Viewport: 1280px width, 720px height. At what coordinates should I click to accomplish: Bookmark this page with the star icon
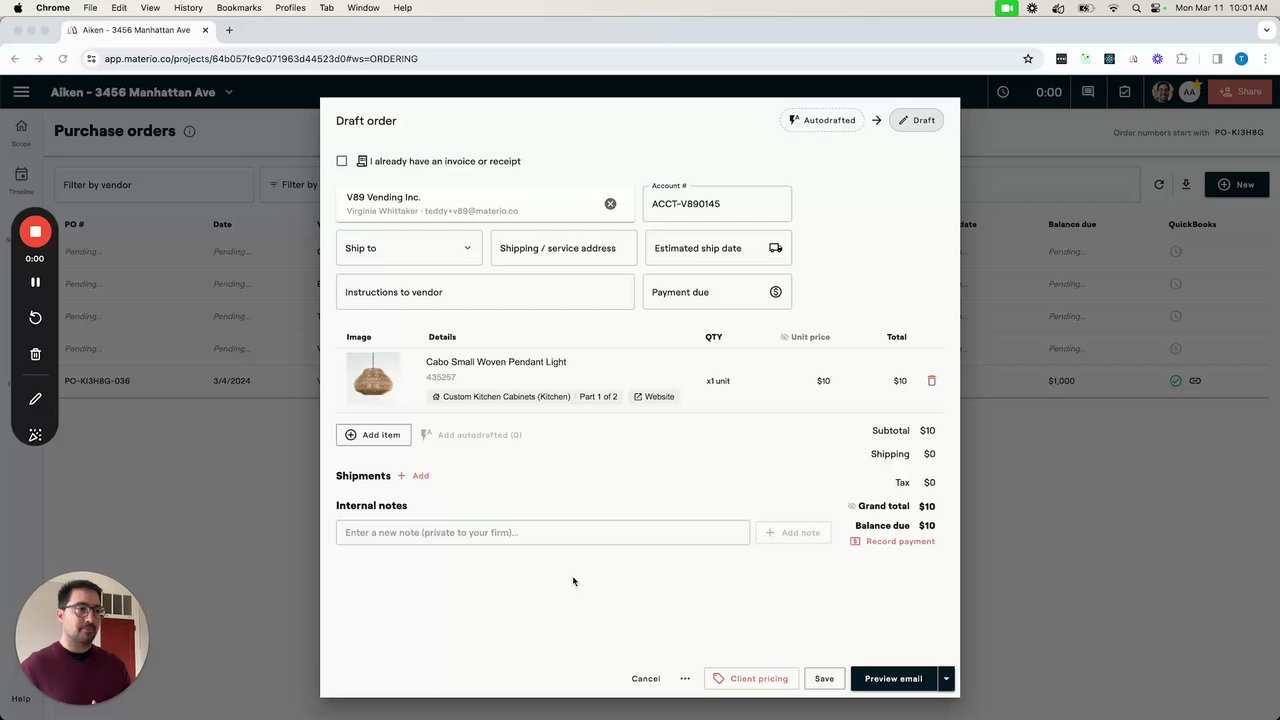(1028, 59)
